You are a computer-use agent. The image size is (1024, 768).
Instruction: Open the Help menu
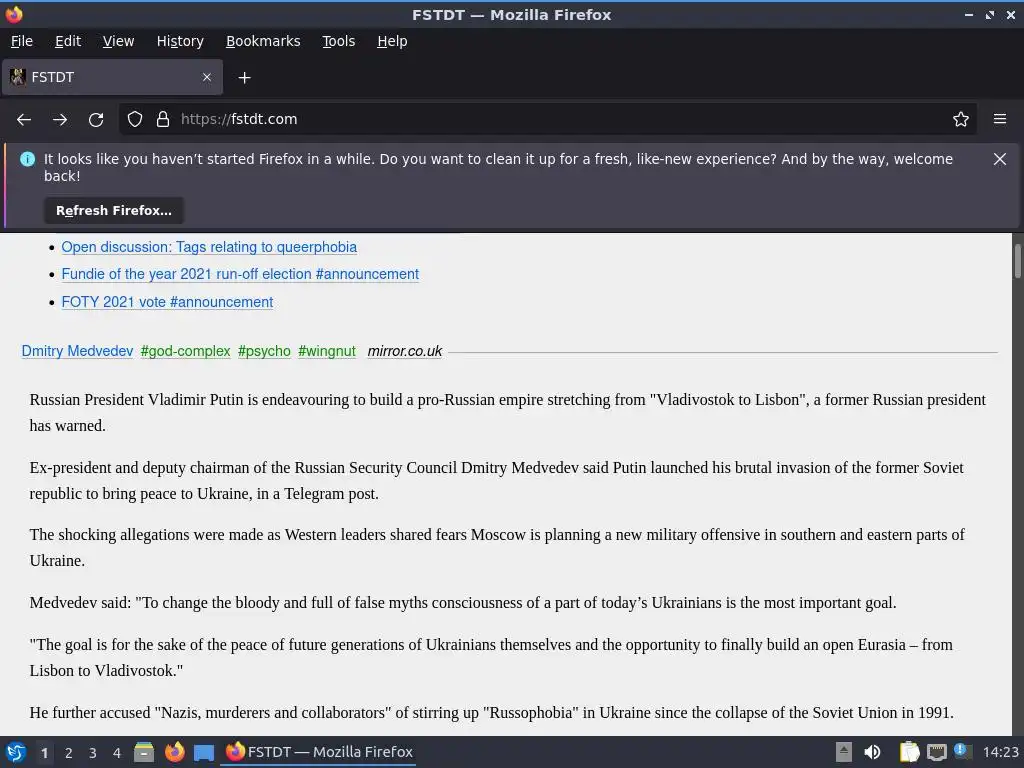(392, 41)
